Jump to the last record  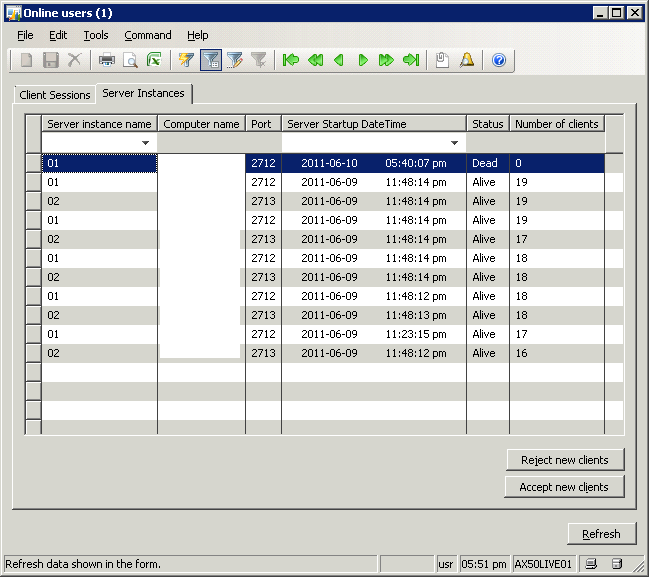pyautogui.click(x=410, y=60)
